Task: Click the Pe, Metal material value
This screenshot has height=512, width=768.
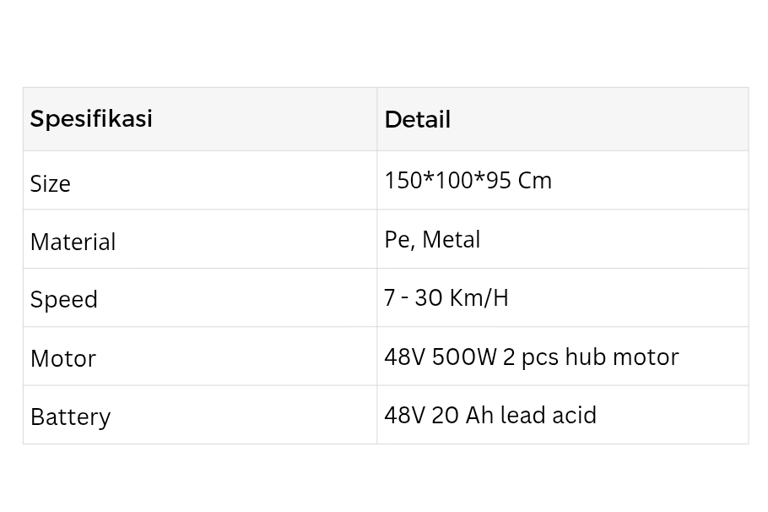Action: (432, 240)
